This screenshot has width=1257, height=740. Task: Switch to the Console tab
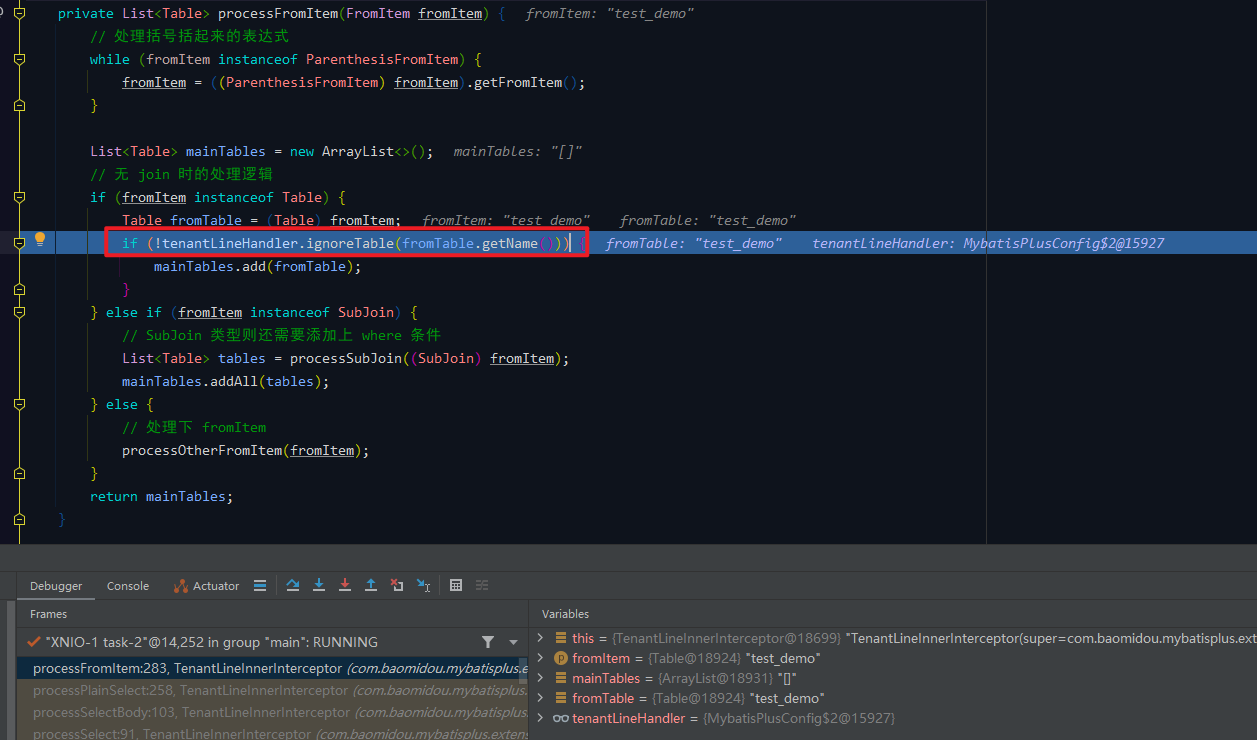[128, 586]
